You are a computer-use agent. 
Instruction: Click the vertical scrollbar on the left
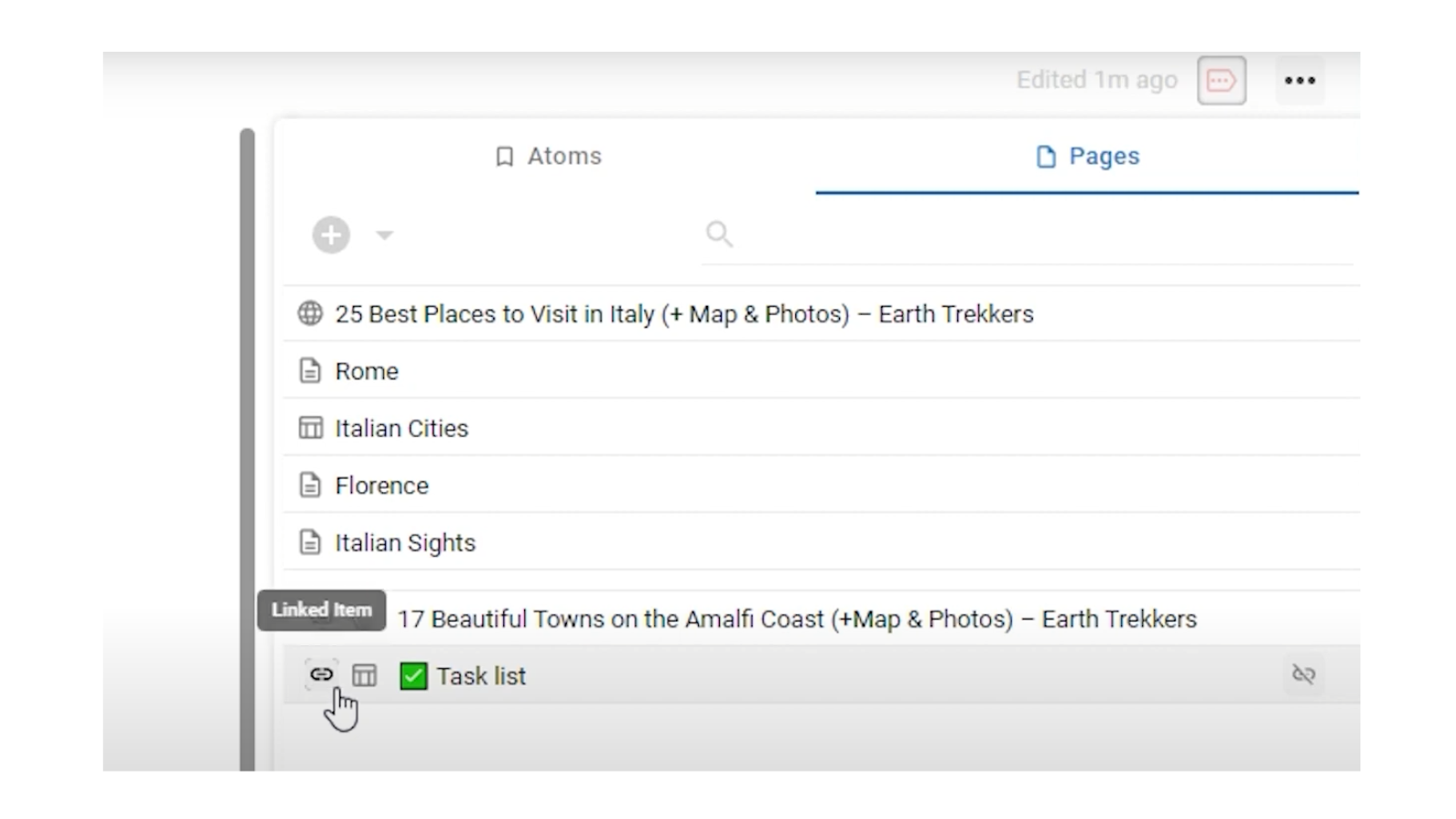(x=248, y=450)
